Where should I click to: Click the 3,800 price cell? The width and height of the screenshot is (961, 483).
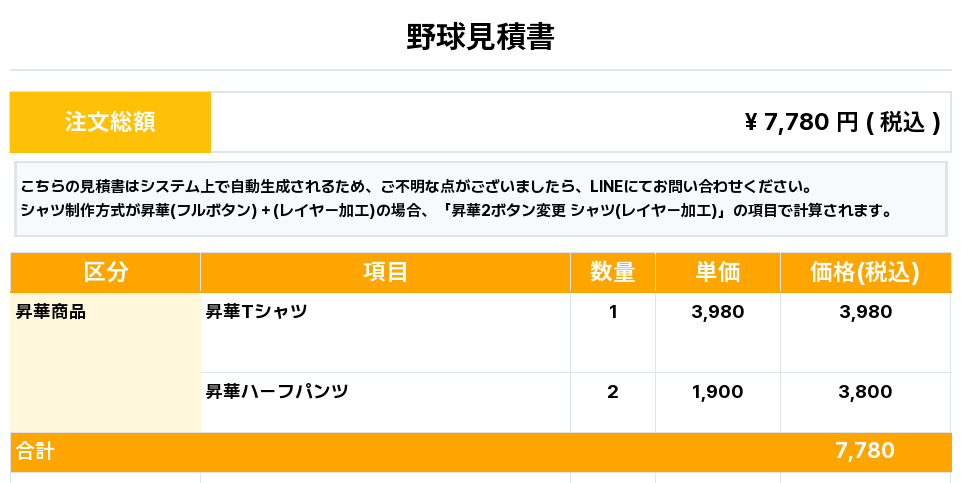[865, 392]
